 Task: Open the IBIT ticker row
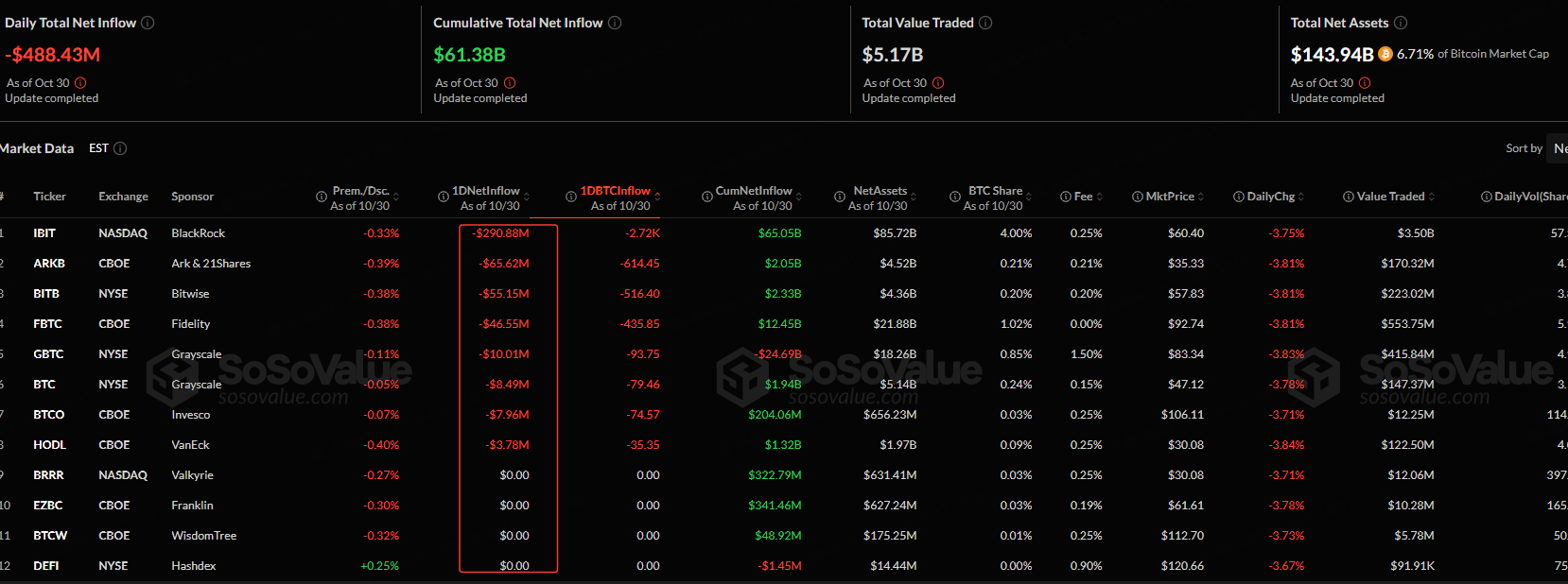pos(44,233)
